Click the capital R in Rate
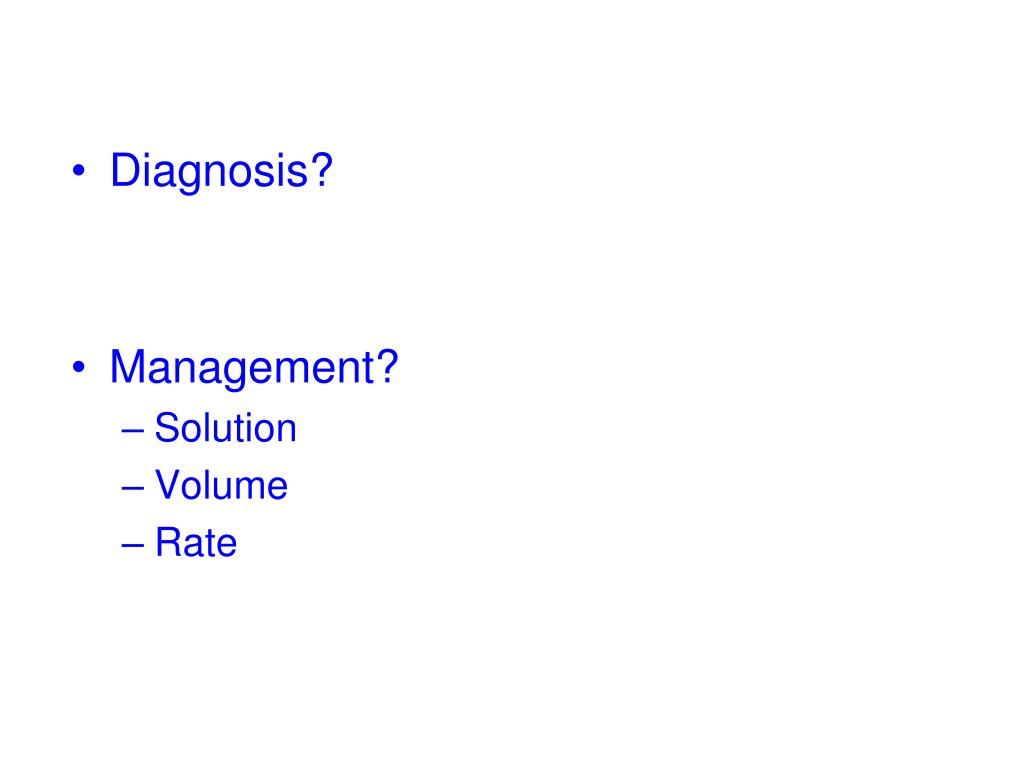 (168, 542)
